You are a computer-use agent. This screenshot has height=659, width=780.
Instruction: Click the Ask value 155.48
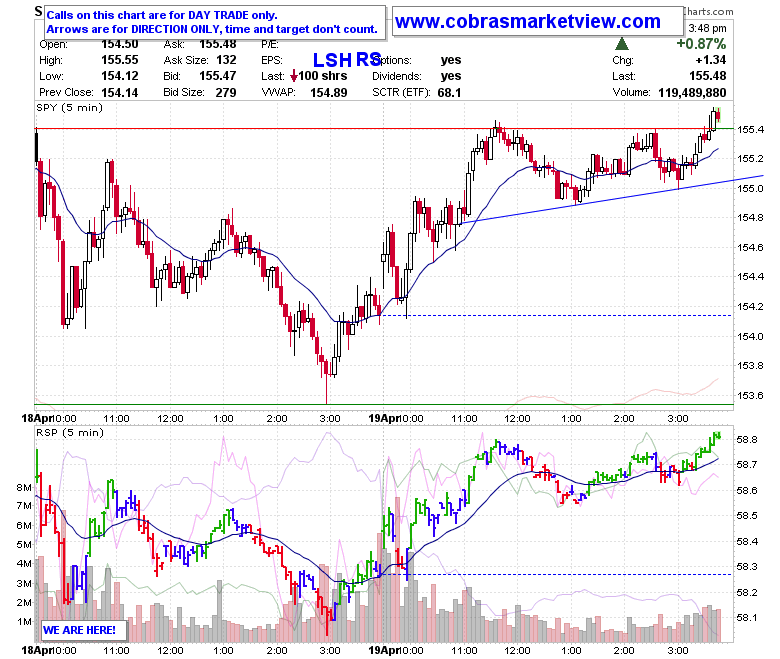218,44
